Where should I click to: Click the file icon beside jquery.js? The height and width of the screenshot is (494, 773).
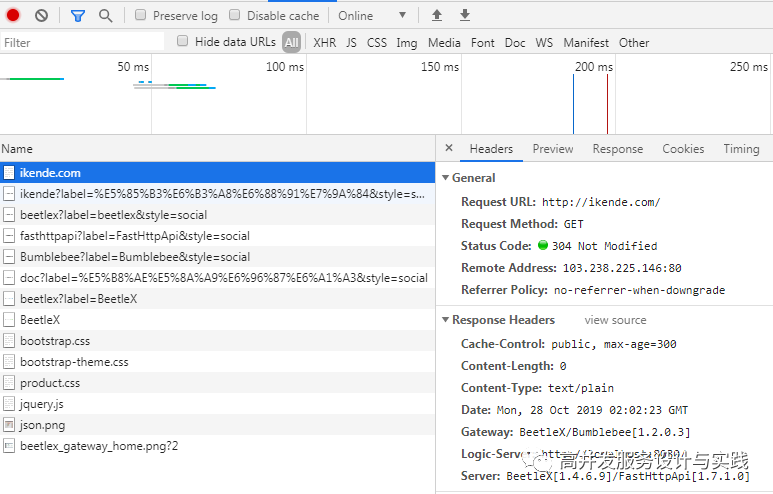pyautogui.click(x=9, y=404)
